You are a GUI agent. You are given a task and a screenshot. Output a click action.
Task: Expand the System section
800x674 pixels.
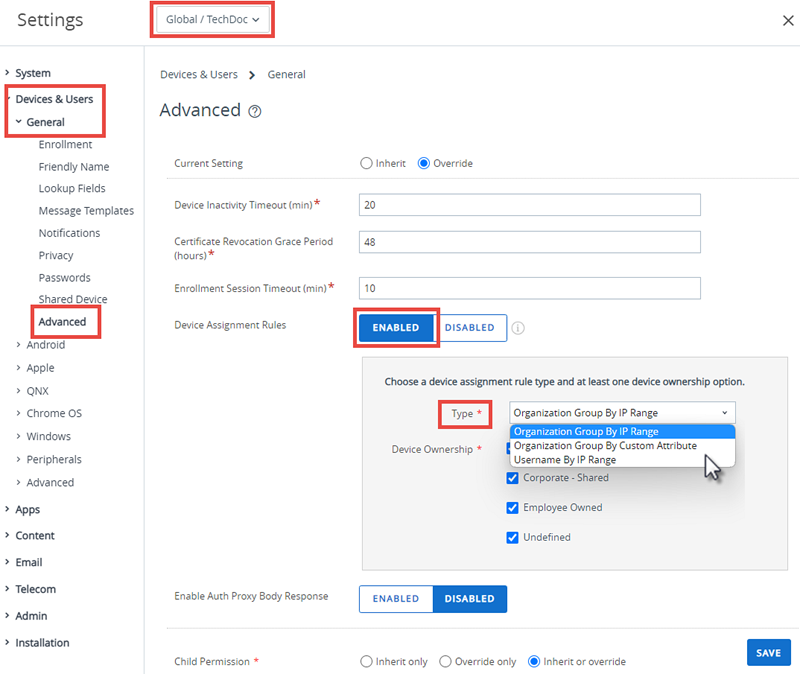click(x=8, y=73)
